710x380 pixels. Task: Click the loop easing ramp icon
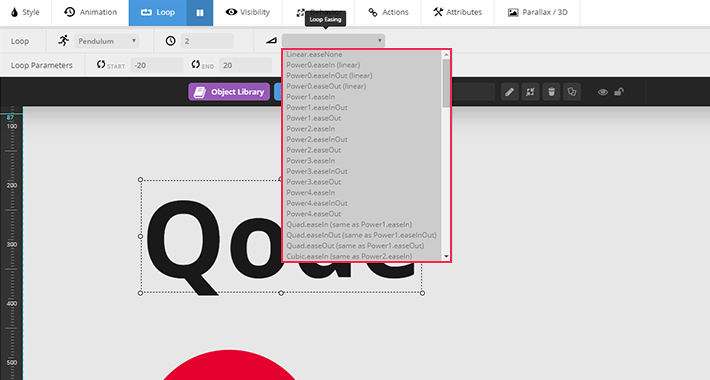[x=271, y=41]
